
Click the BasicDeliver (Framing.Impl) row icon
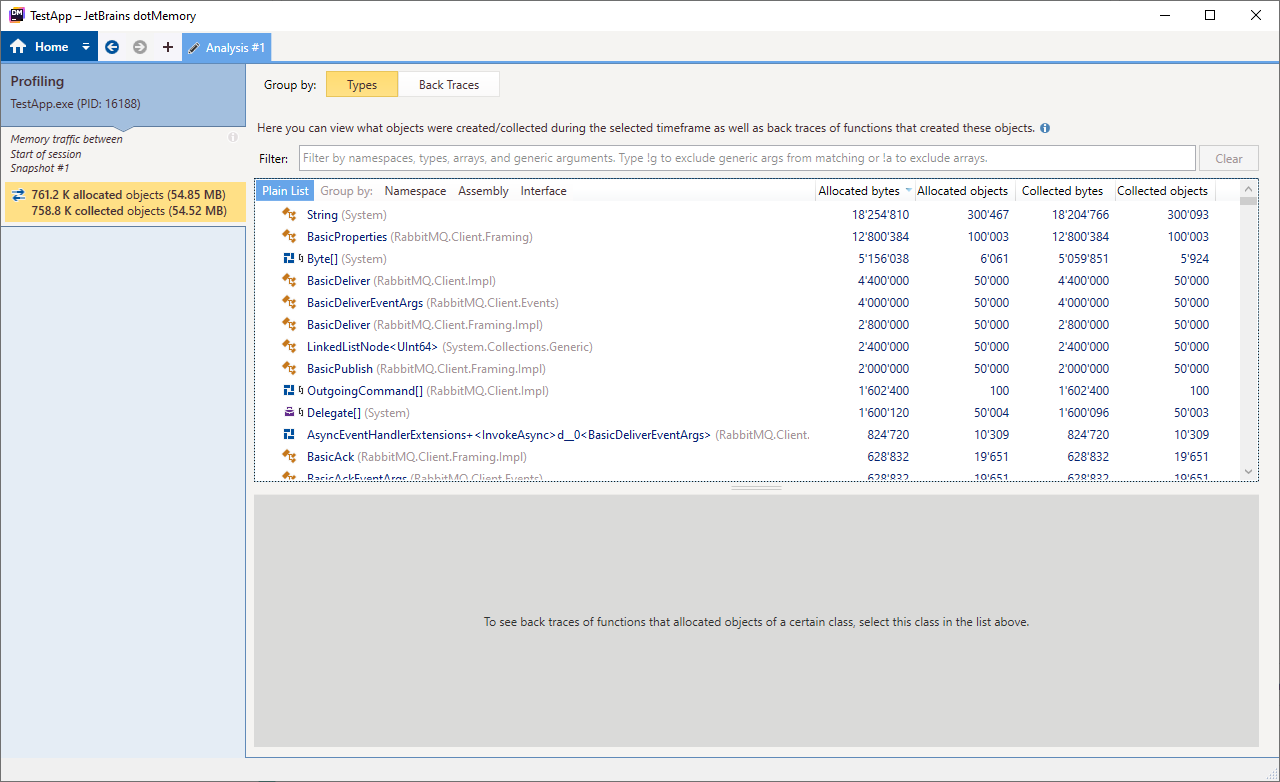click(289, 325)
